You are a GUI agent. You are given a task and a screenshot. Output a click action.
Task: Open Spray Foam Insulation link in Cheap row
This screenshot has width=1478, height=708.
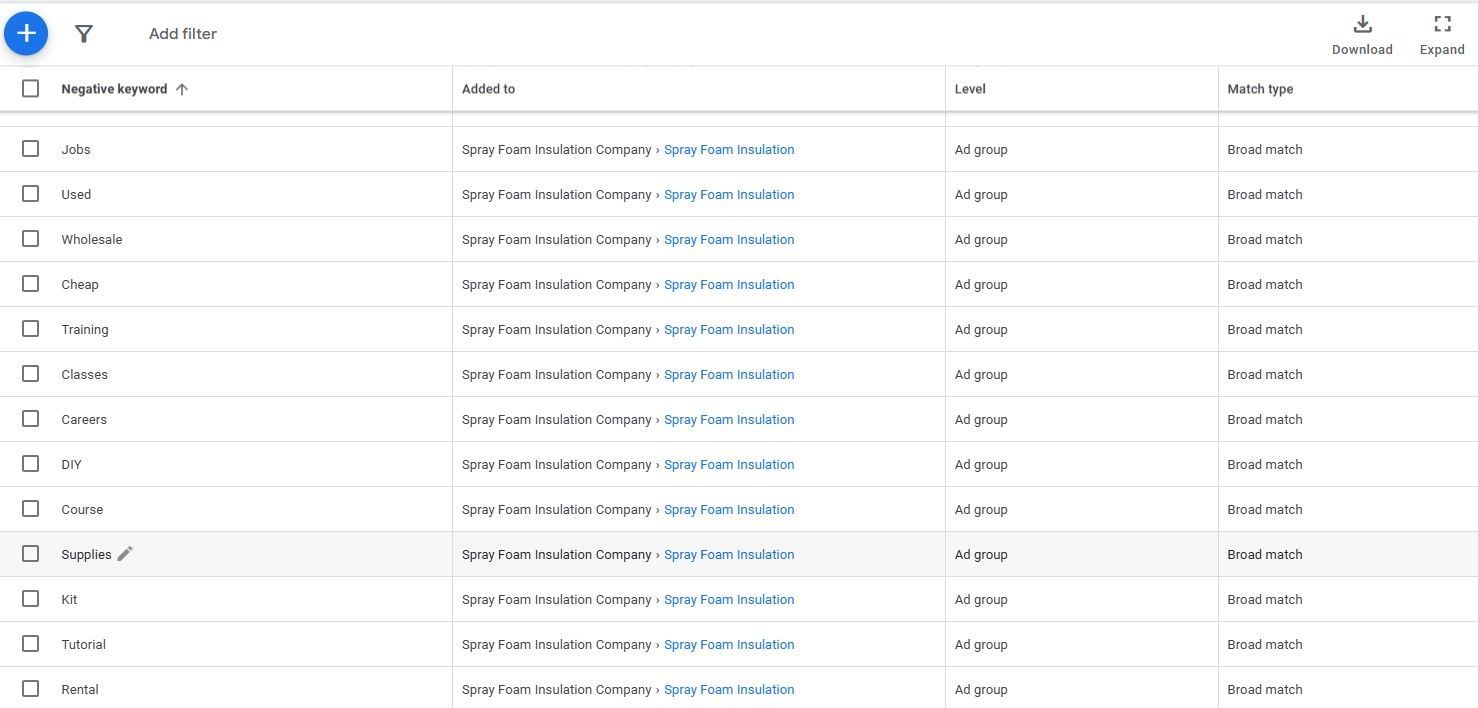click(729, 285)
